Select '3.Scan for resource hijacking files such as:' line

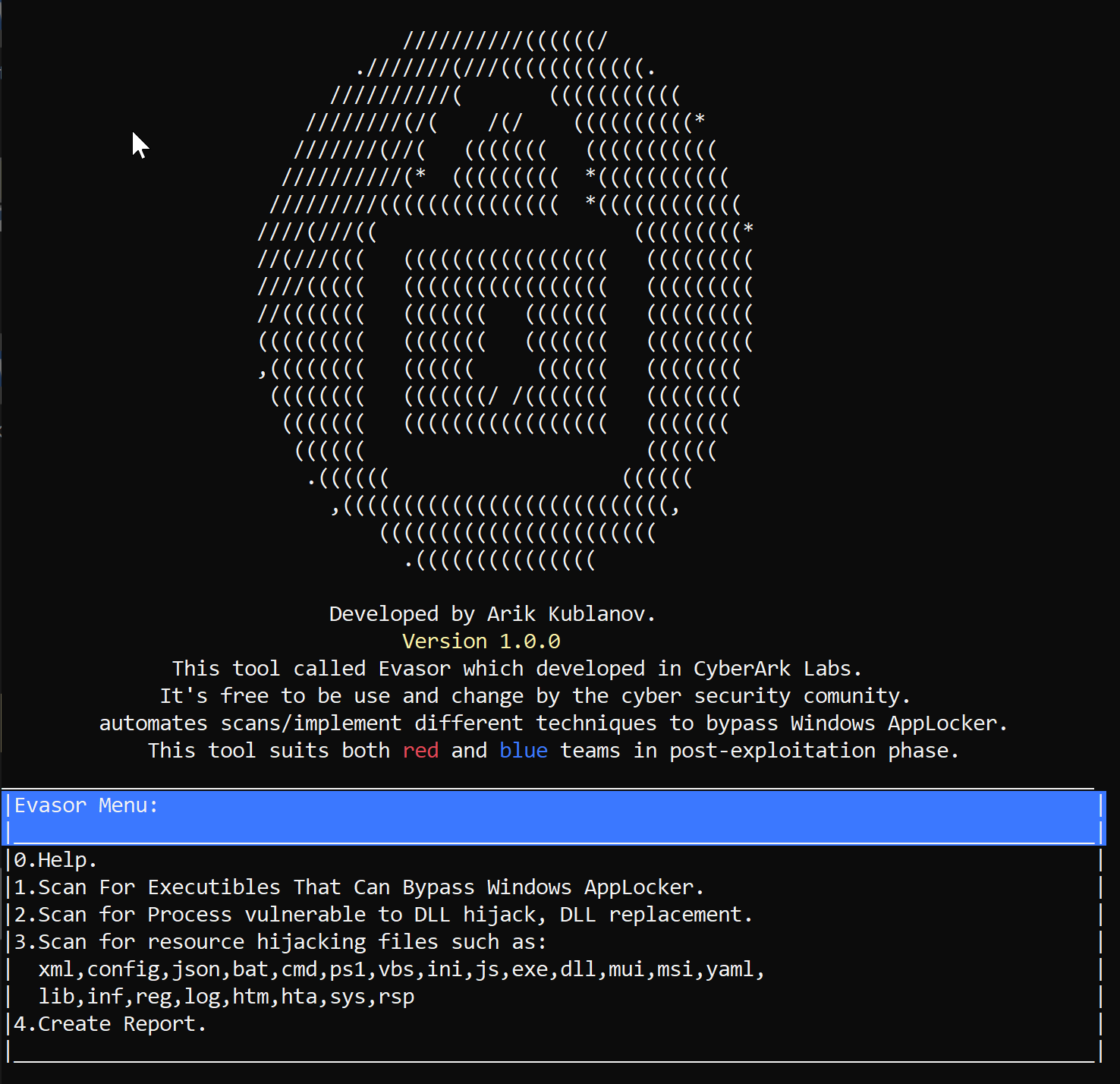[x=280, y=942]
